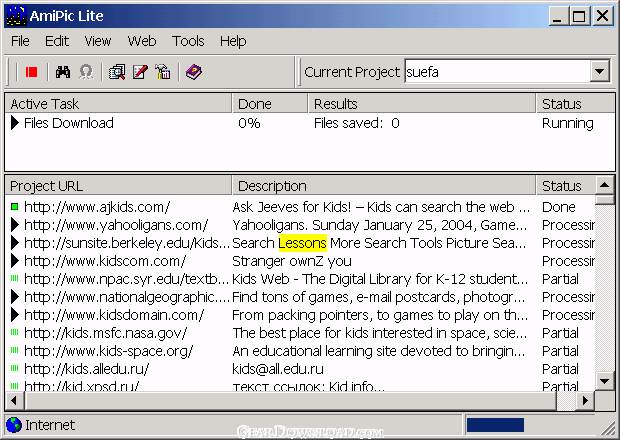Open the Web menu
This screenshot has width=620, height=440.
[142, 41]
